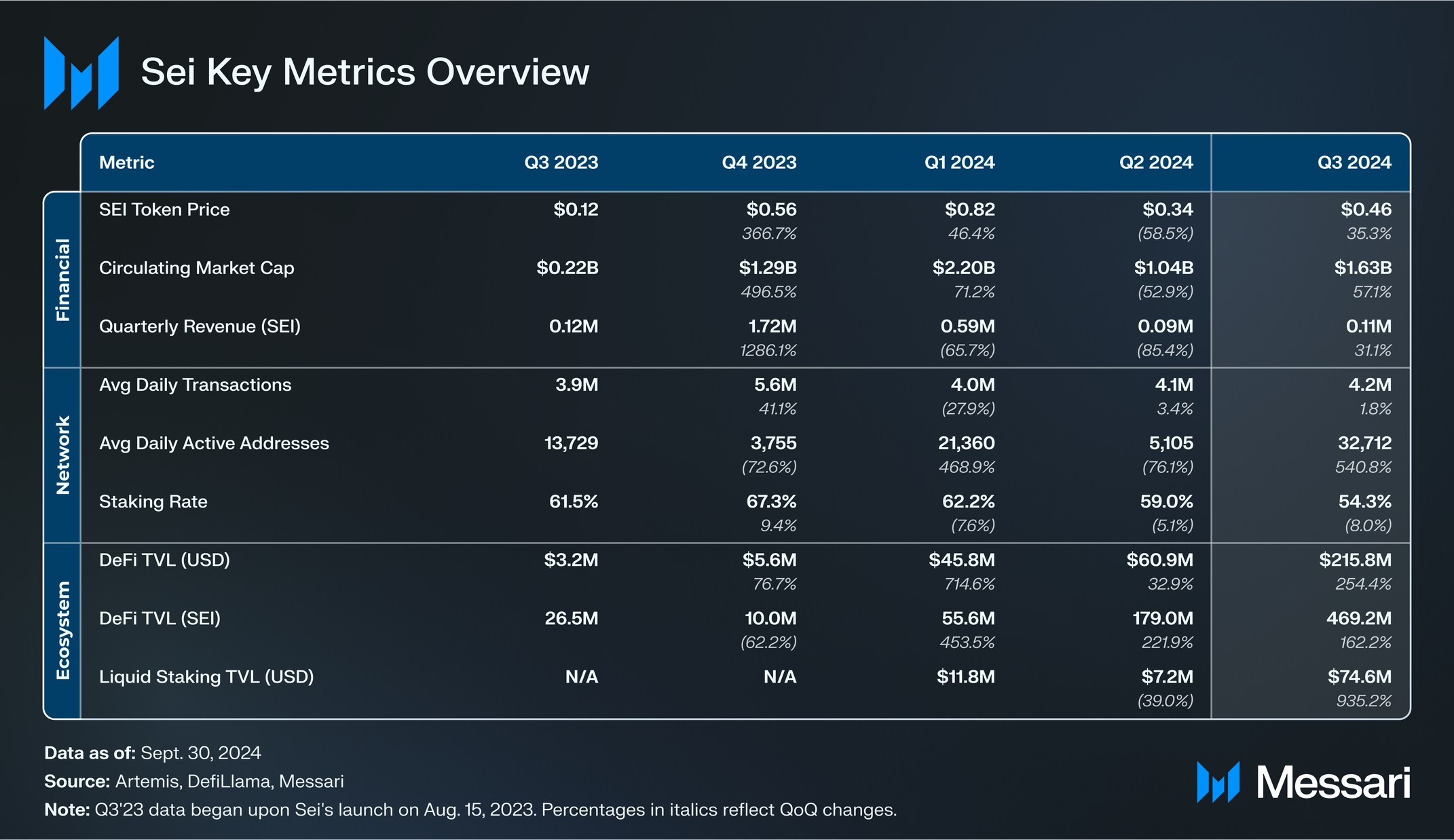Image resolution: width=1454 pixels, height=840 pixels.
Task: Select the Q3 2024 column header
Action: [x=1354, y=163]
